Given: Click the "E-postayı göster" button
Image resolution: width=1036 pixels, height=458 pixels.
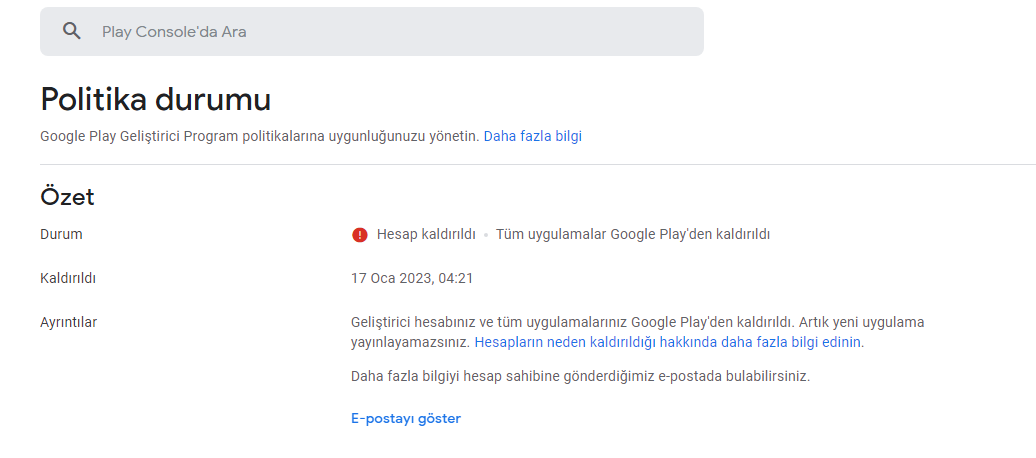Looking at the screenshot, I should pyautogui.click(x=406, y=418).
